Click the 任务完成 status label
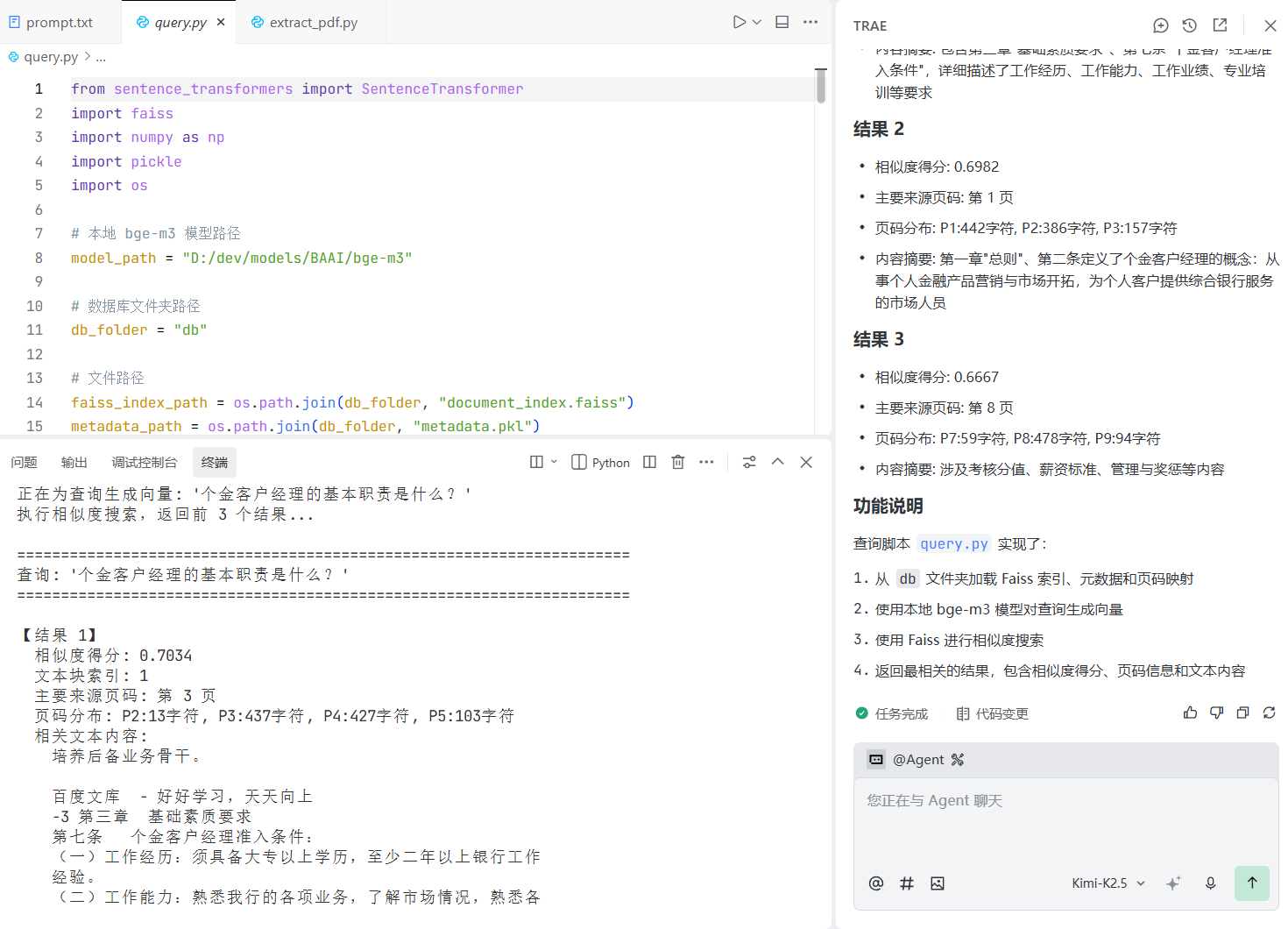This screenshot has height=929, width=1288. pyautogui.click(x=892, y=713)
